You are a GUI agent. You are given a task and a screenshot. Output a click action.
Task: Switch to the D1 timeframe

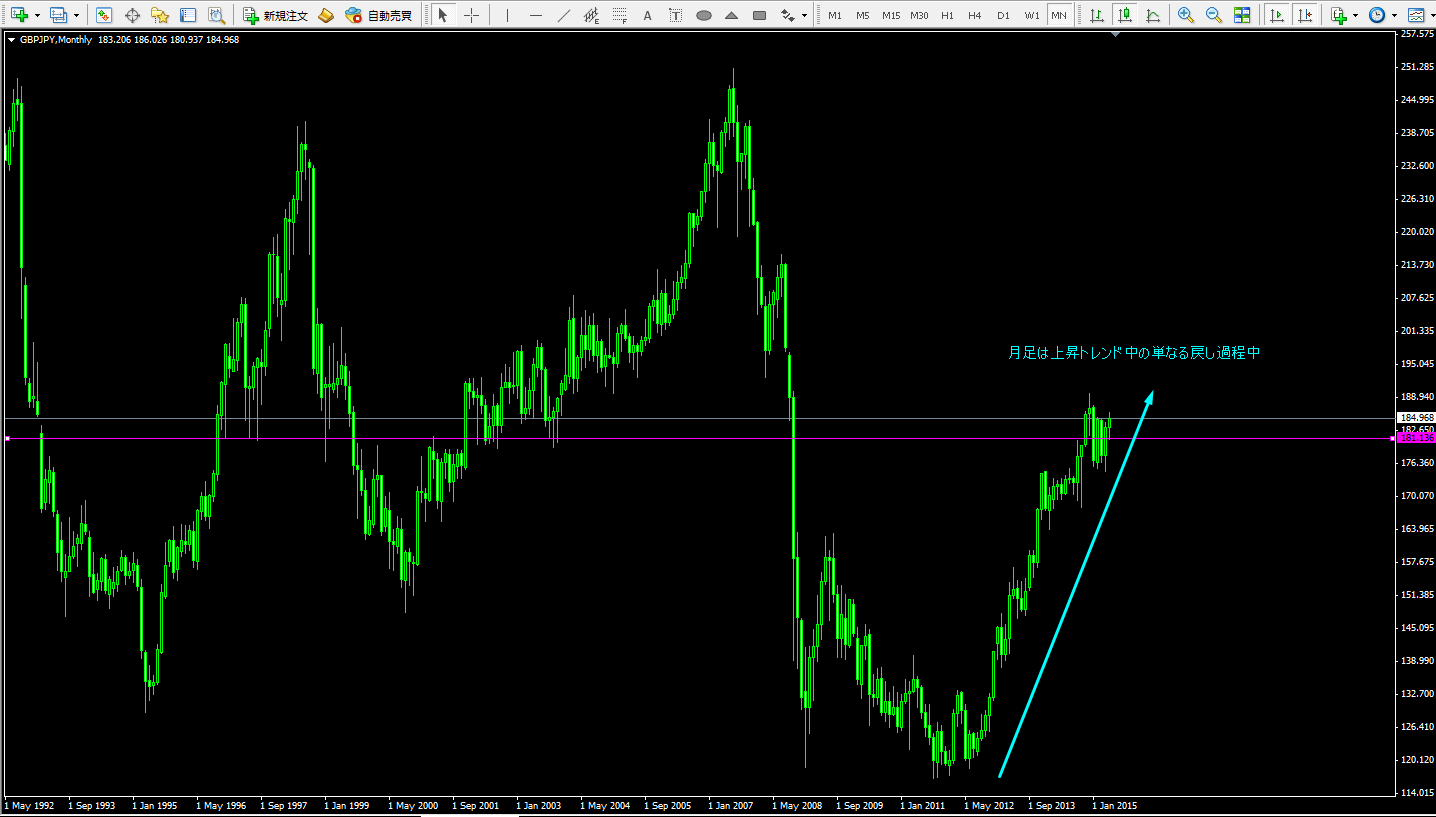pyautogui.click(x=1003, y=15)
